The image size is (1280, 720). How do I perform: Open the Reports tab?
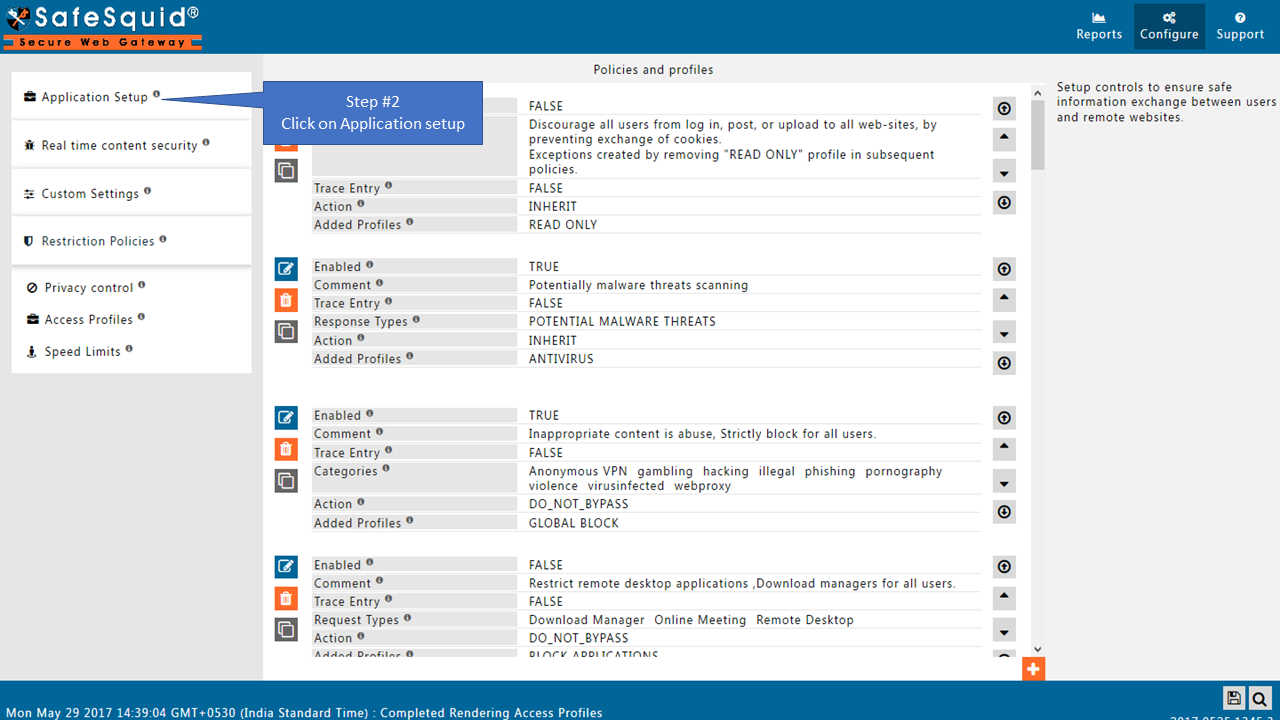(1099, 26)
